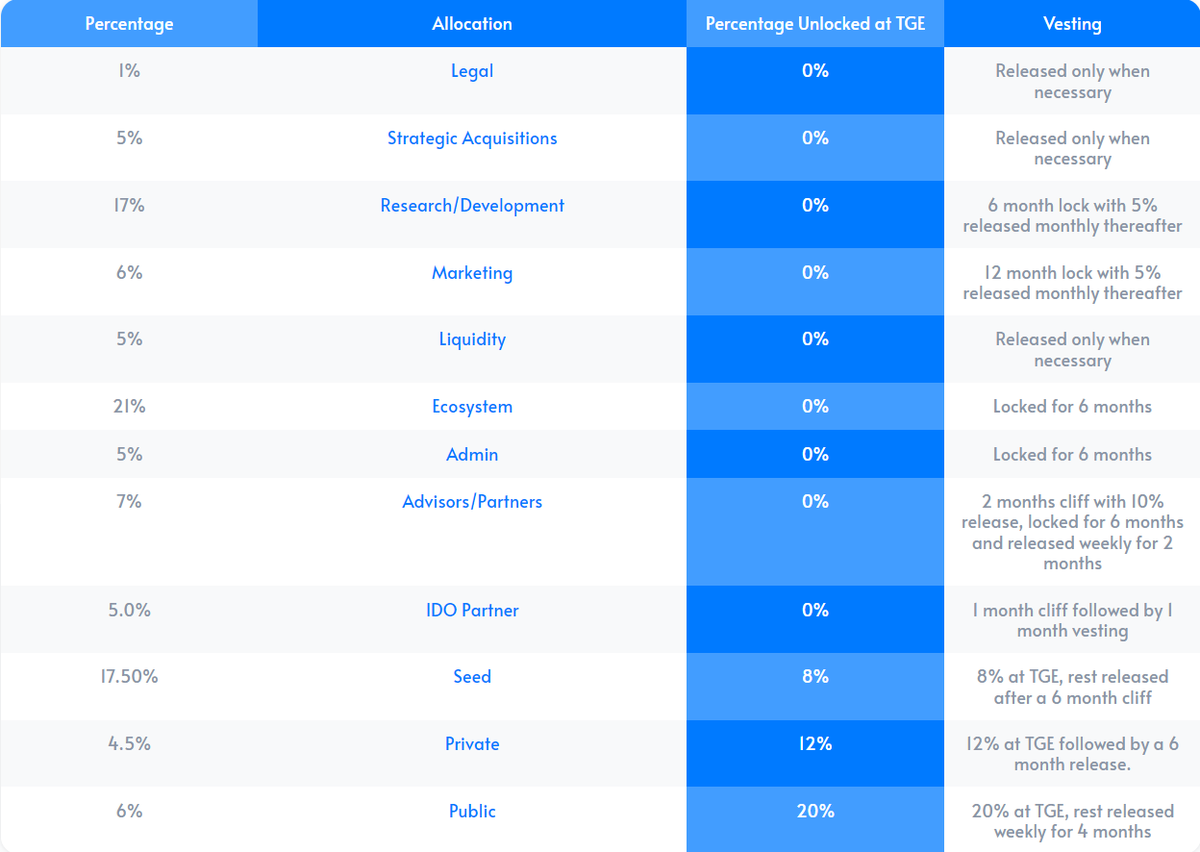Image resolution: width=1200 pixels, height=852 pixels.
Task: Select the Private allocation link
Action: 472,743
